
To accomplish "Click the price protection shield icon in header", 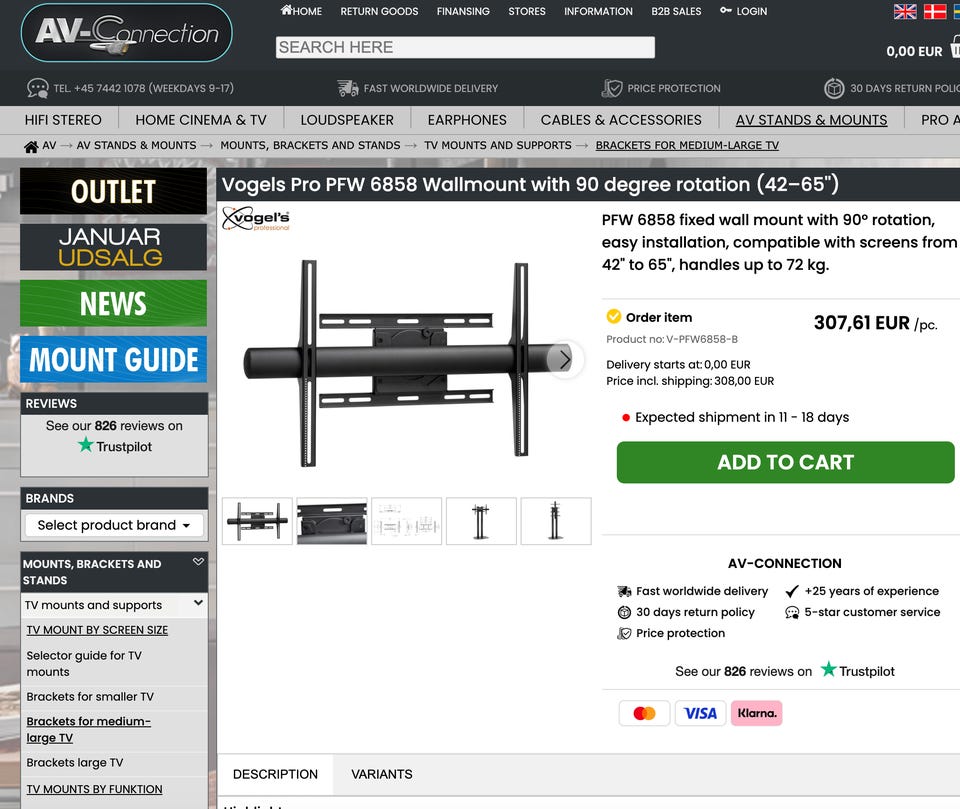I will pyautogui.click(x=612, y=88).
